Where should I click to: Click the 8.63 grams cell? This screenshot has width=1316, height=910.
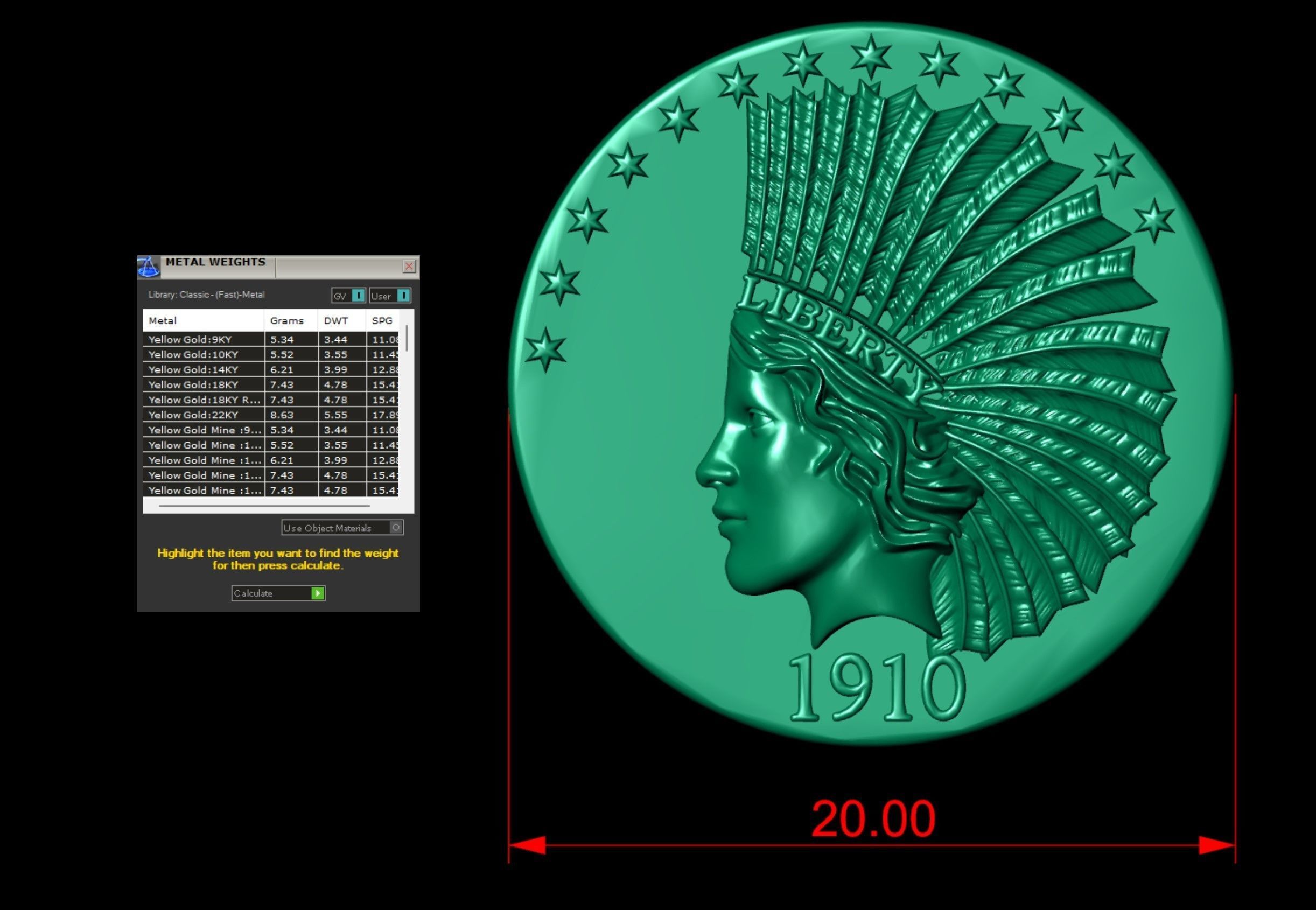point(291,415)
